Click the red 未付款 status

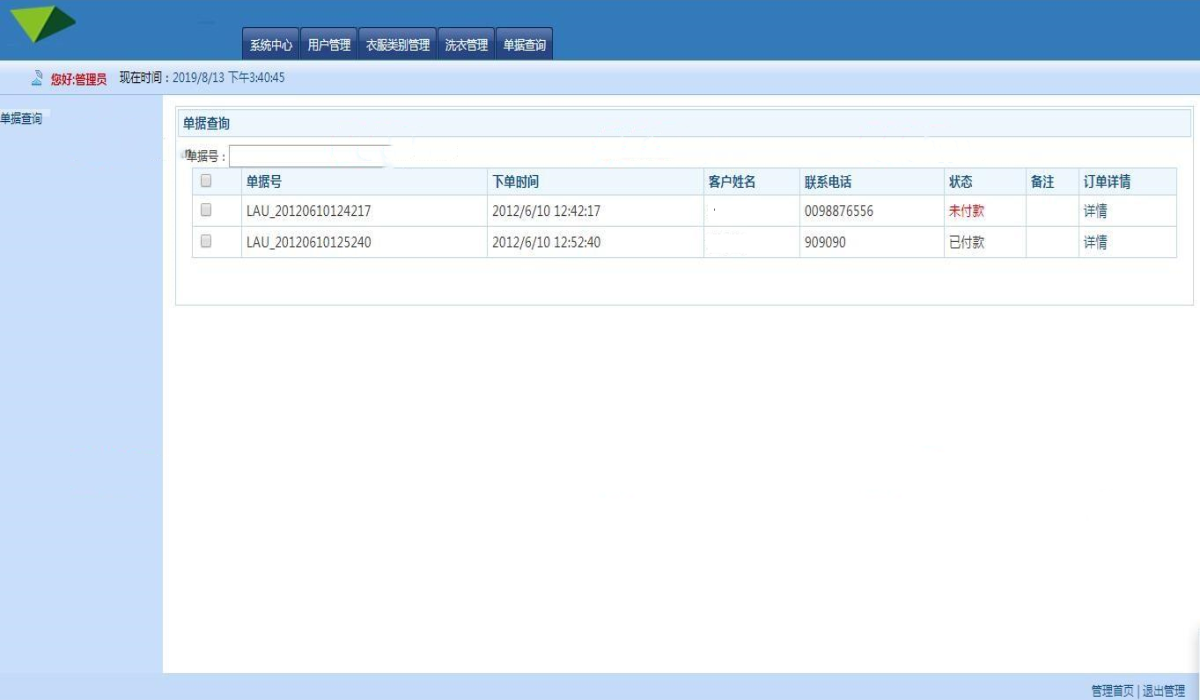(x=966, y=211)
